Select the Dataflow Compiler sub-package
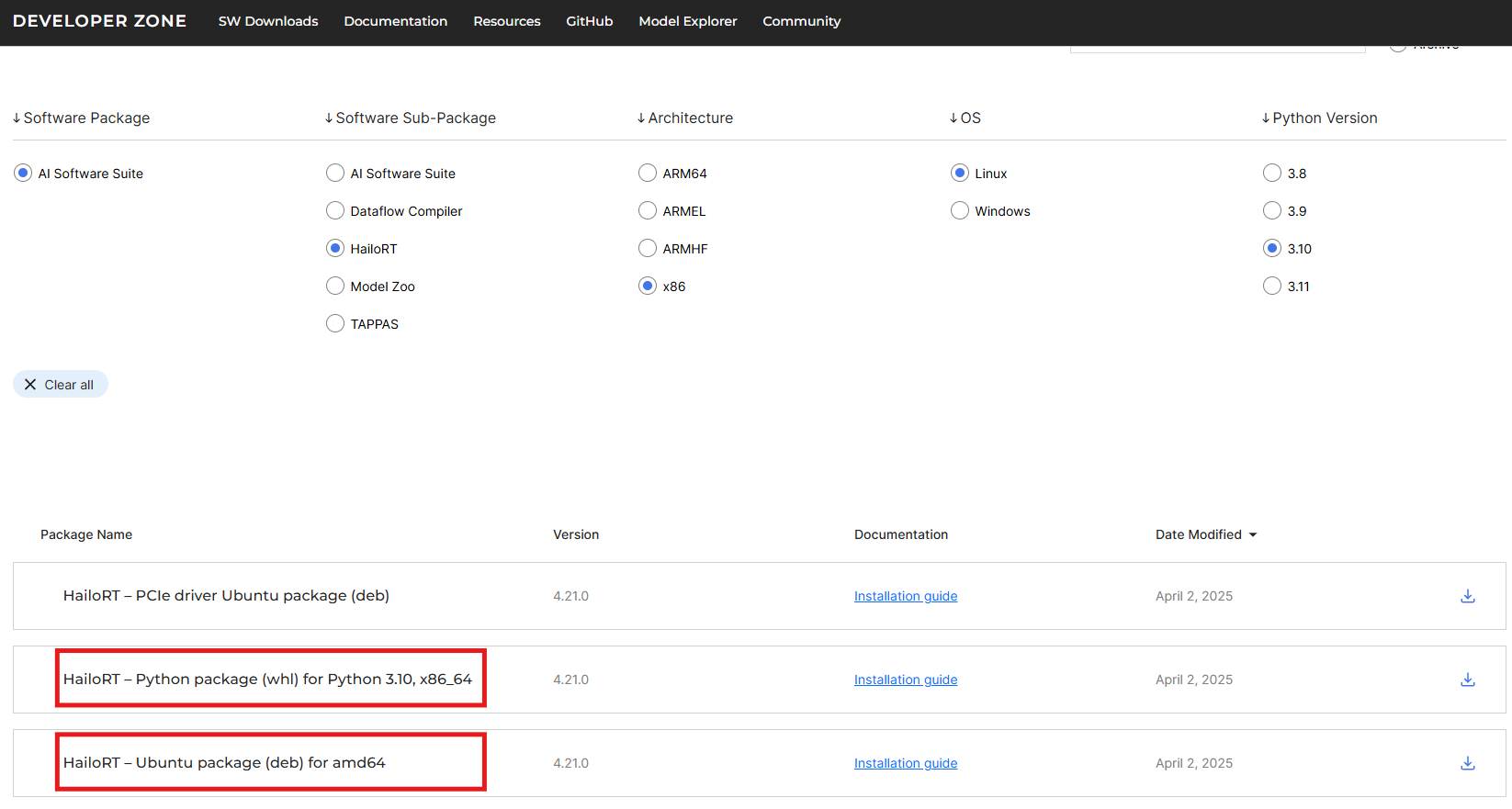 pyautogui.click(x=335, y=211)
